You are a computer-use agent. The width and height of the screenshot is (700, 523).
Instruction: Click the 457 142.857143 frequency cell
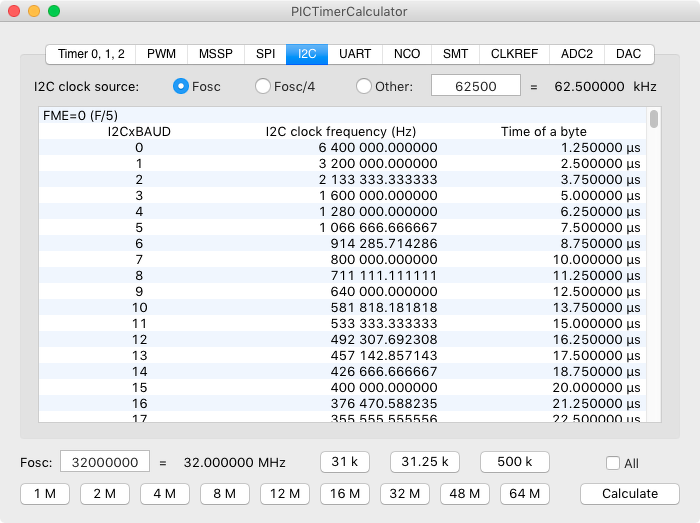[384, 356]
